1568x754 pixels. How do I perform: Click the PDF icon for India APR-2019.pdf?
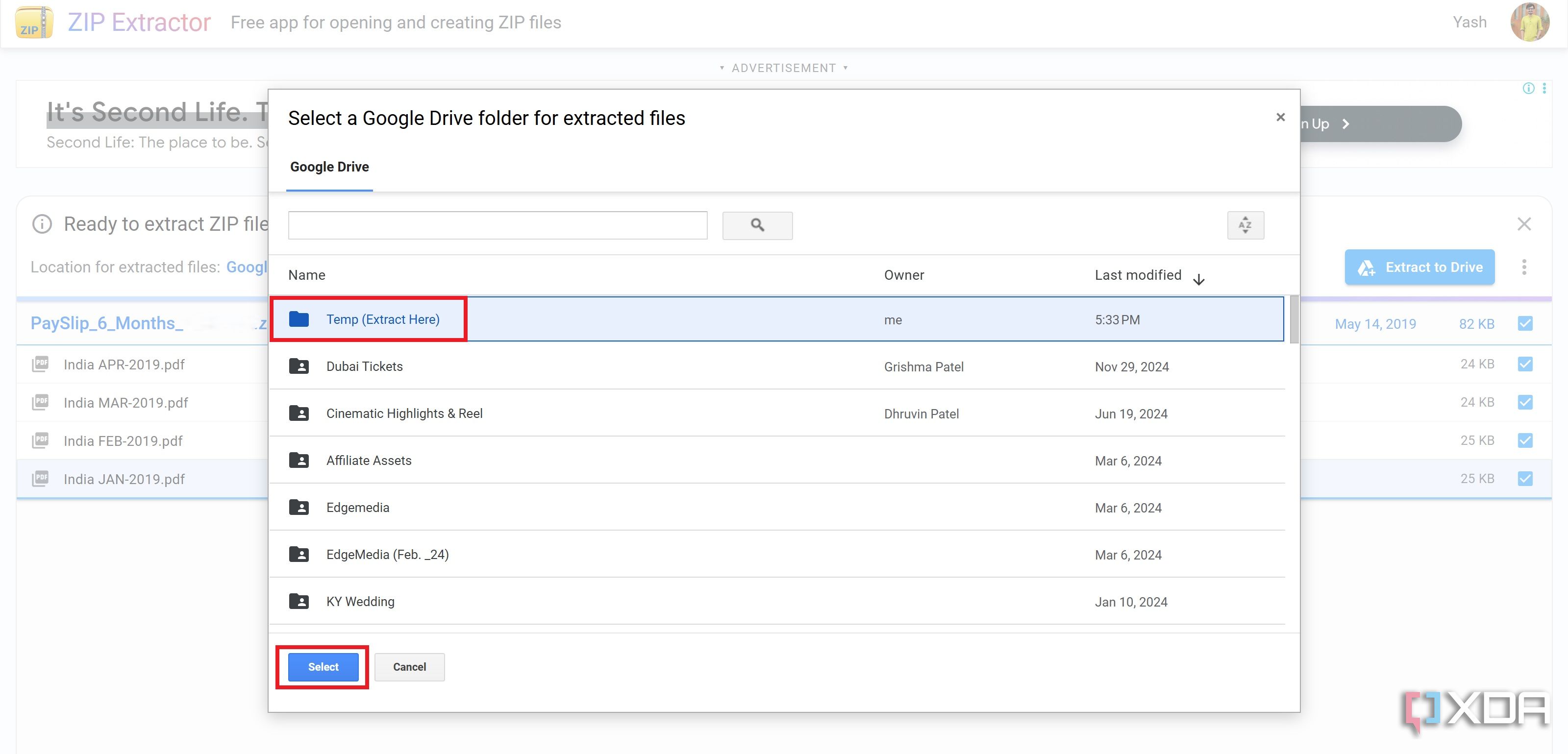(41, 364)
